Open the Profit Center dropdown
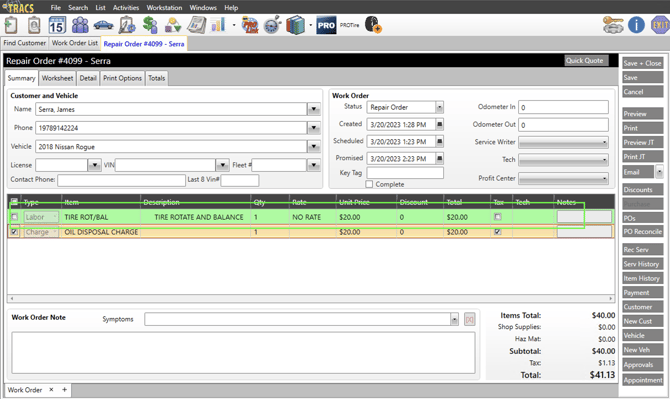 (x=564, y=178)
